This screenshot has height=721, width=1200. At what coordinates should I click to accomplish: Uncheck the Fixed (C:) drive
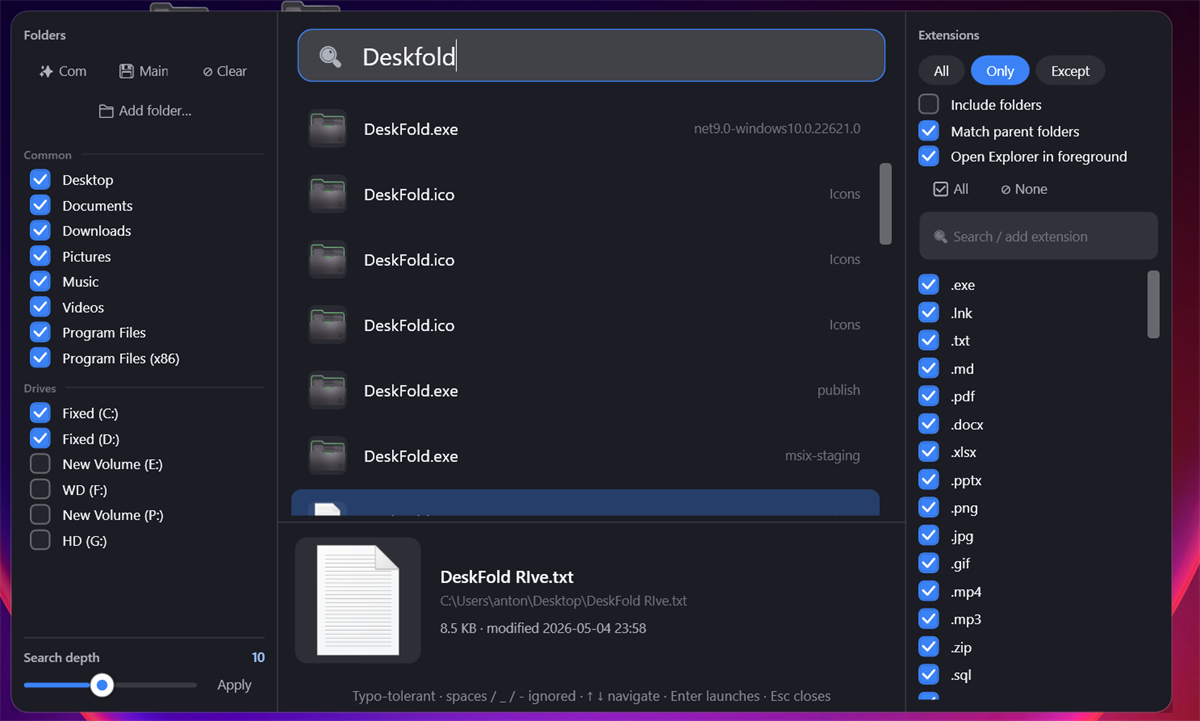[40, 413]
